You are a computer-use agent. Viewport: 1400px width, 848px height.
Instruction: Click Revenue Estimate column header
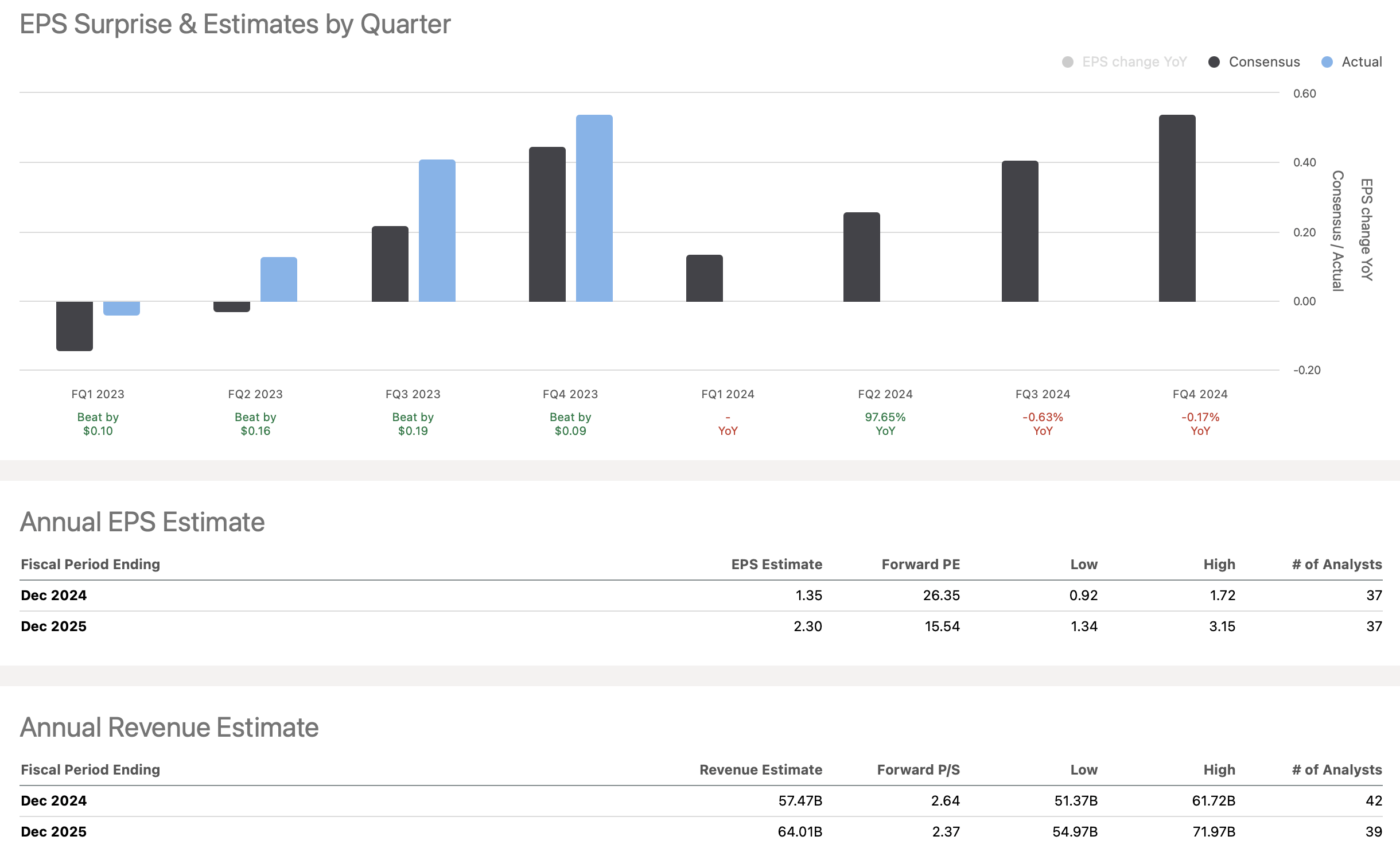pyautogui.click(x=760, y=770)
